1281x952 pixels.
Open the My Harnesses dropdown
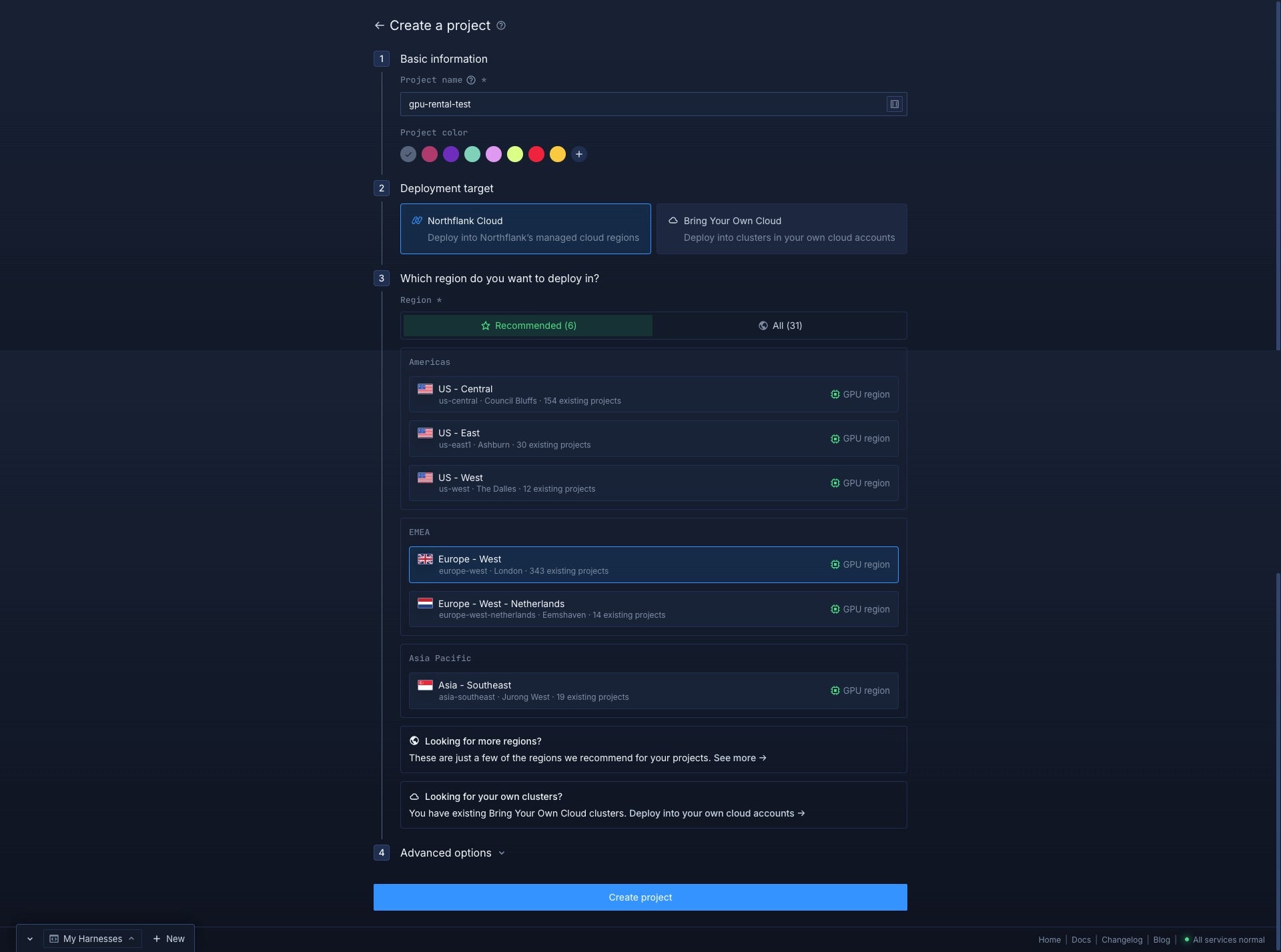[x=92, y=939]
